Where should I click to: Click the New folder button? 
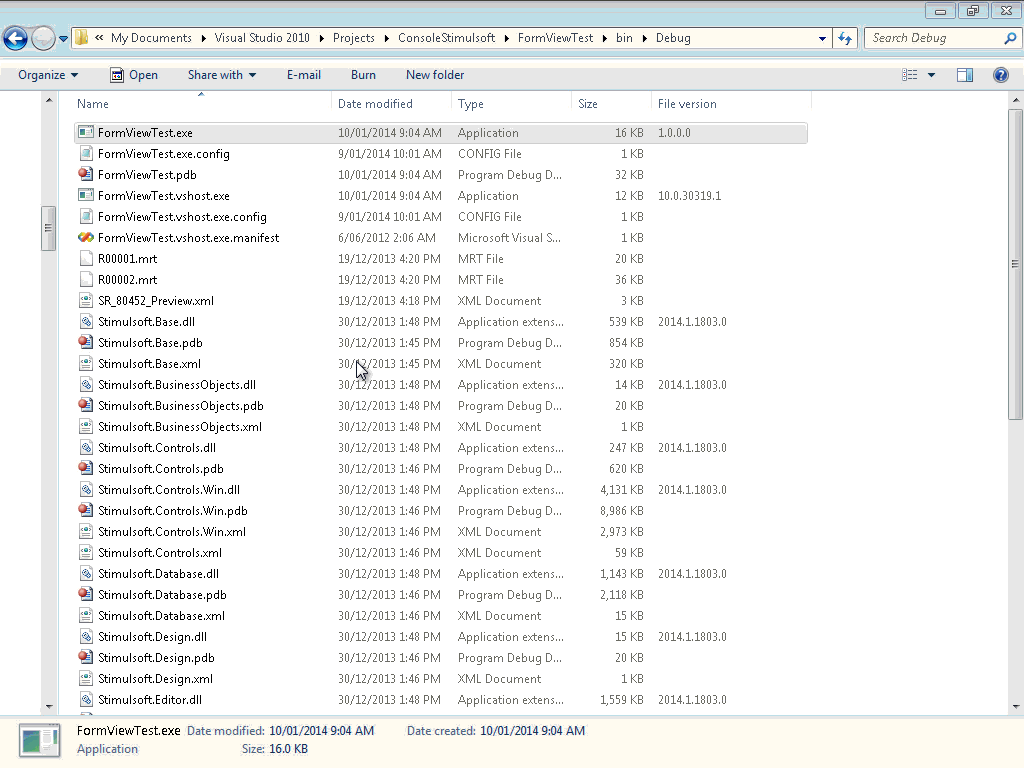[x=435, y=75]
